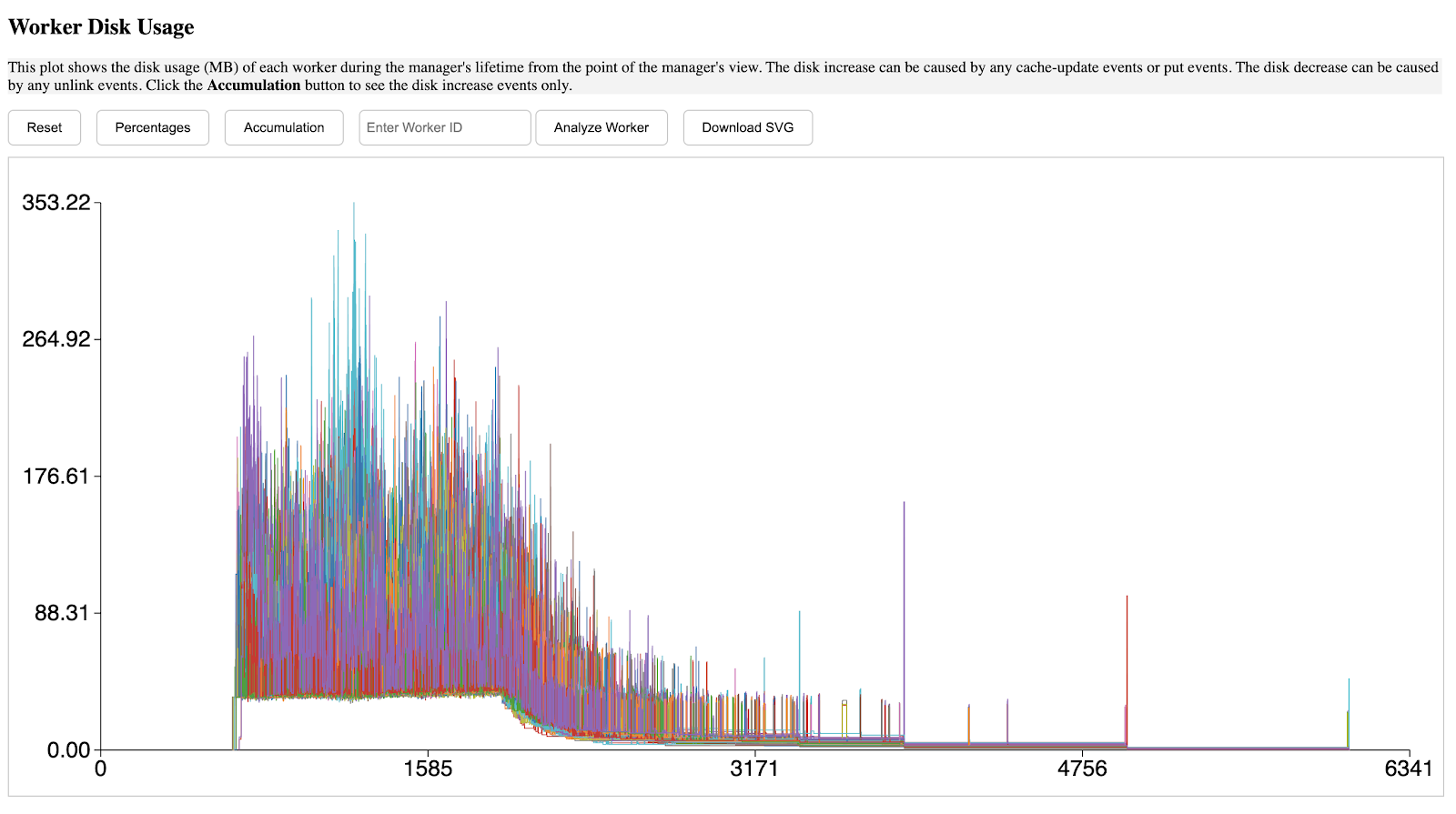Click the 264.92 y-axis tick label
Image resolution: width=1456 pixels, height=814 pixels.
(x=56, y=339)
